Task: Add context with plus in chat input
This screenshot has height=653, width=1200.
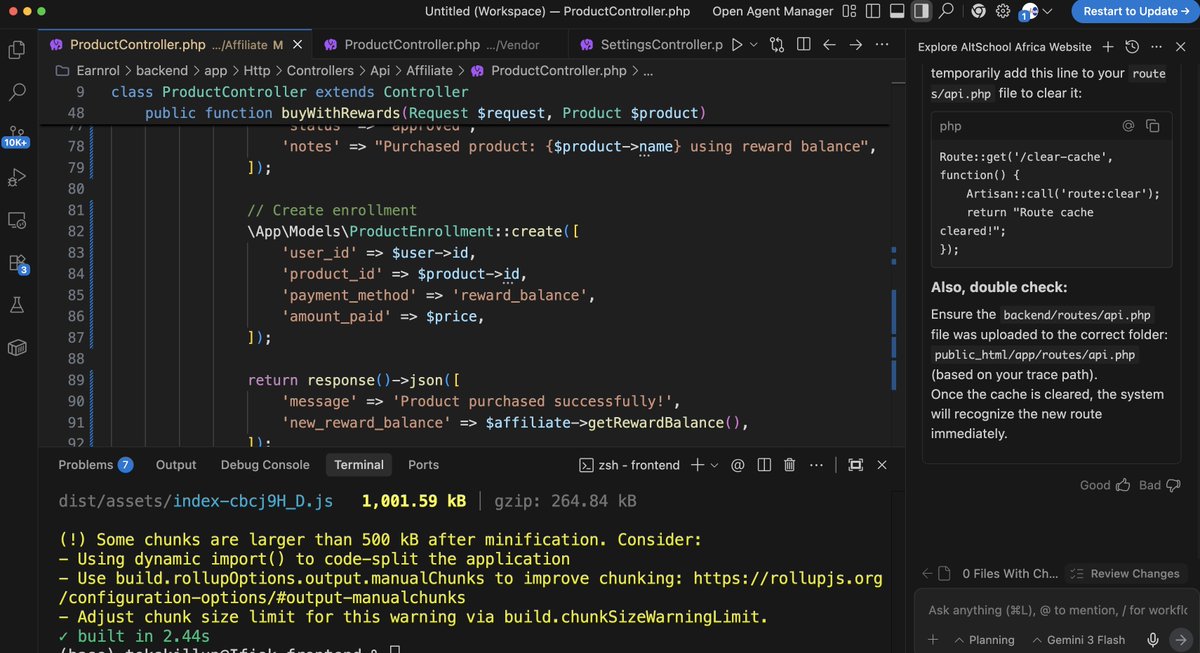Action: click(x=933, y=640)
